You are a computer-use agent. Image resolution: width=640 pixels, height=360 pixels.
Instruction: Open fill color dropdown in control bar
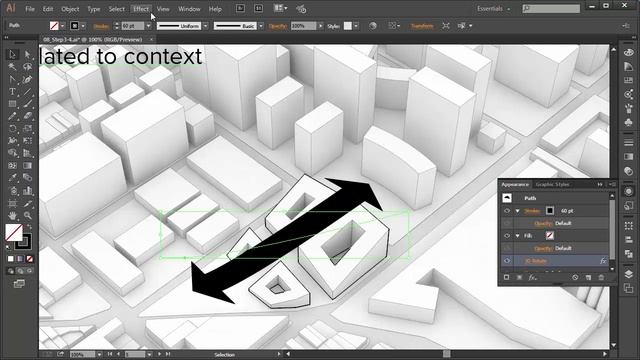(x=63, y=26)
